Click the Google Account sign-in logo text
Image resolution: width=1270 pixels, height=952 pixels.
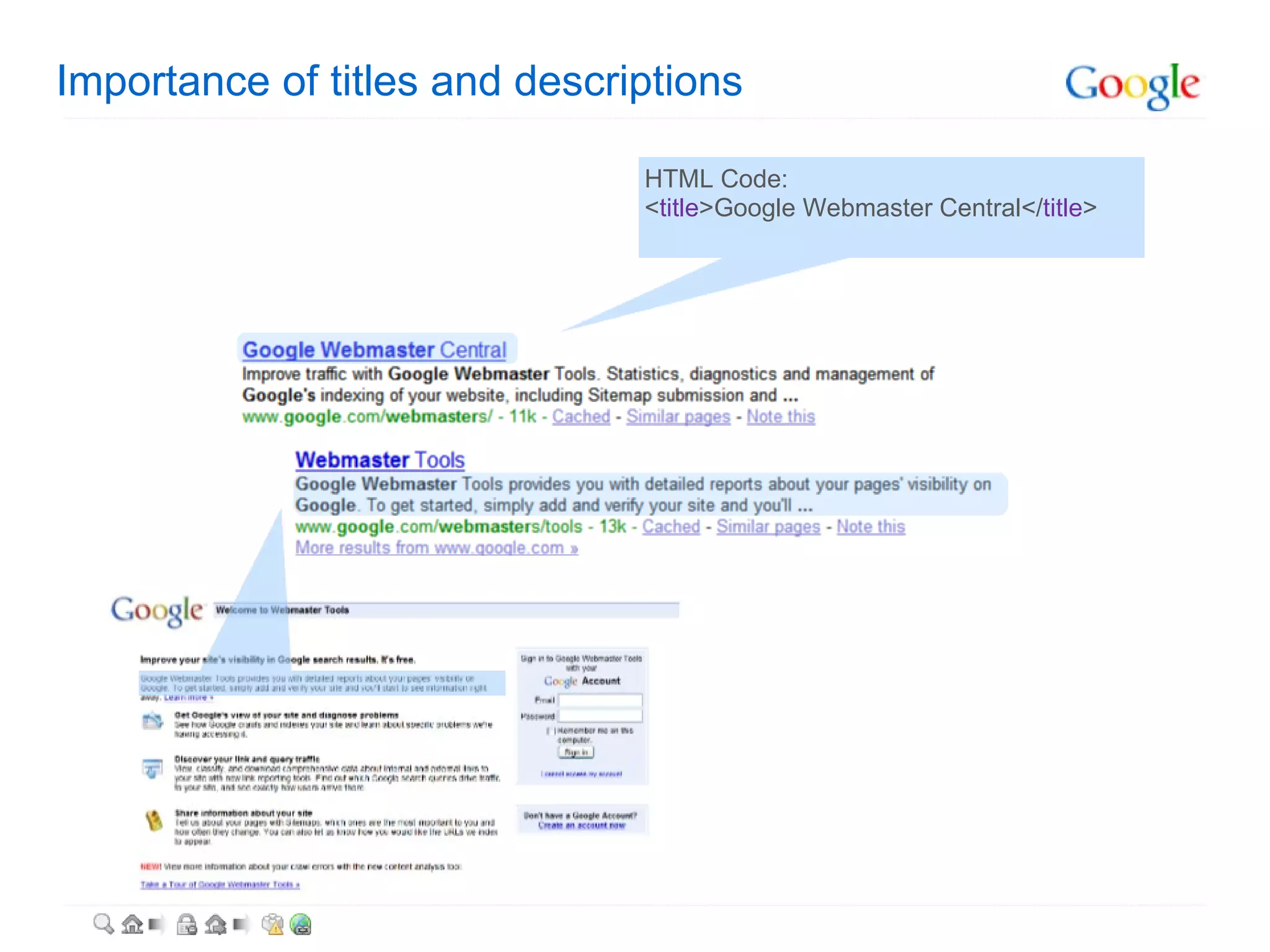582,681
